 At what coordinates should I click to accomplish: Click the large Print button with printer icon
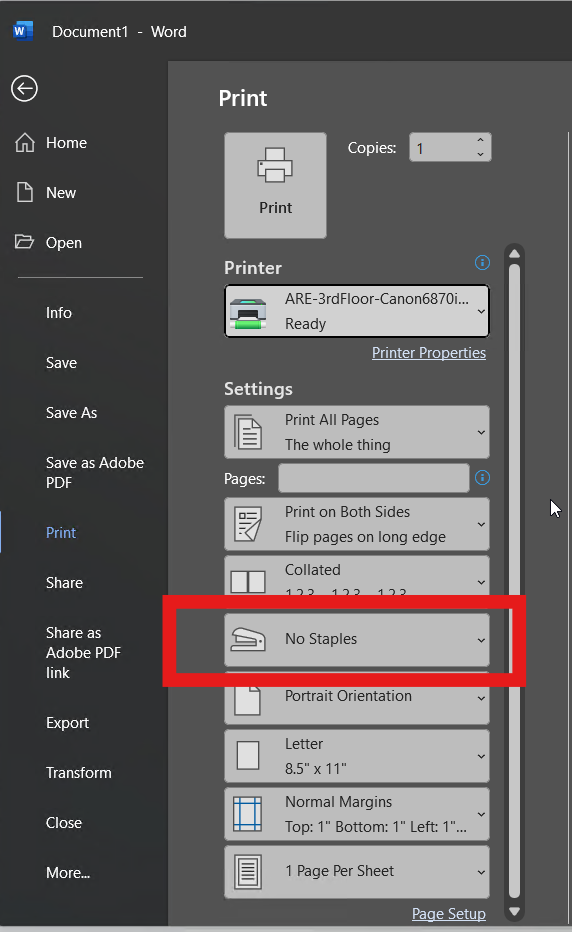click(275, 185)
